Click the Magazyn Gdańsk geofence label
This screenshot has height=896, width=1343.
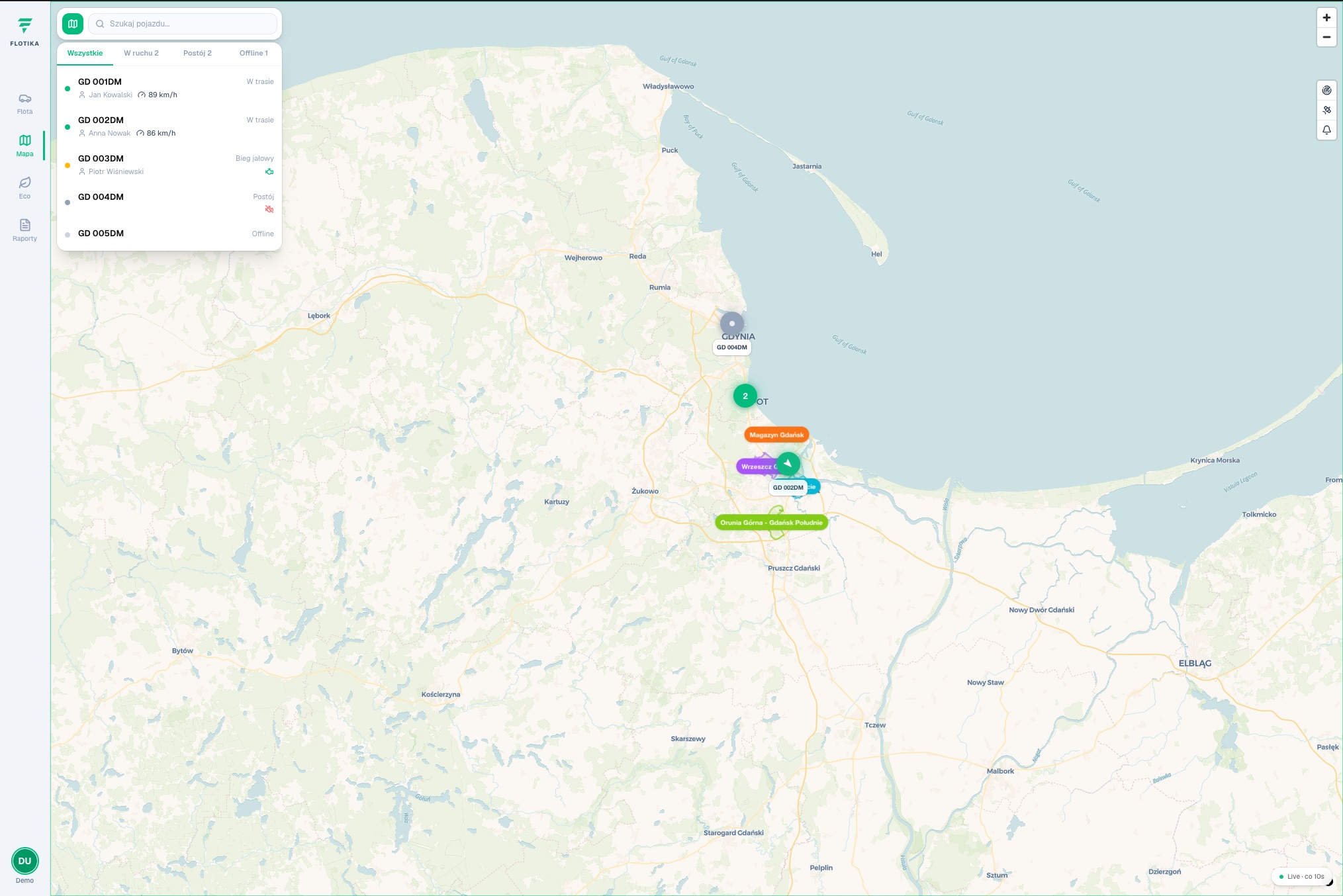click(x=776, y=435)
